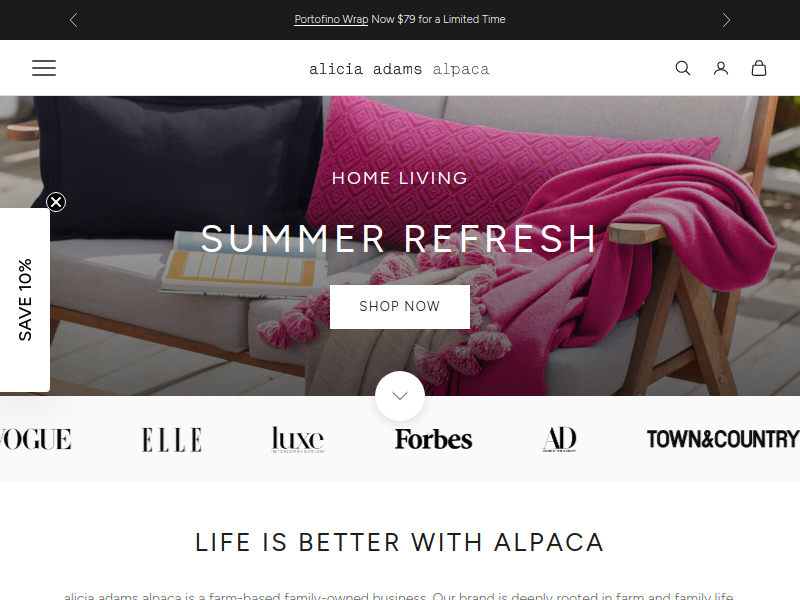The height and width of the screenshot is (600, 800).
Task: Open the search icon
Action: pyautogui.click(x=683, y=68)
